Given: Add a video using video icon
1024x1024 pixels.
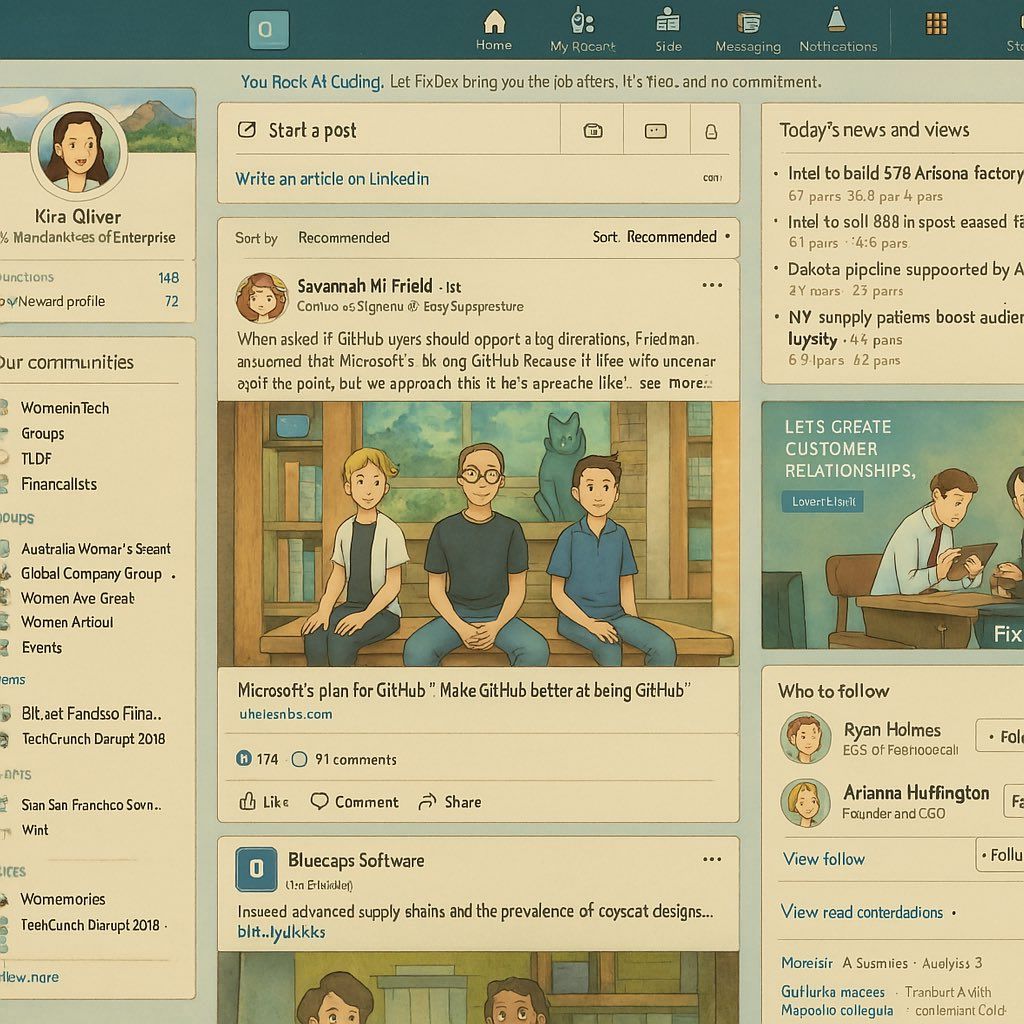Looking at the screenshot, I should click(x=655, y=131).
